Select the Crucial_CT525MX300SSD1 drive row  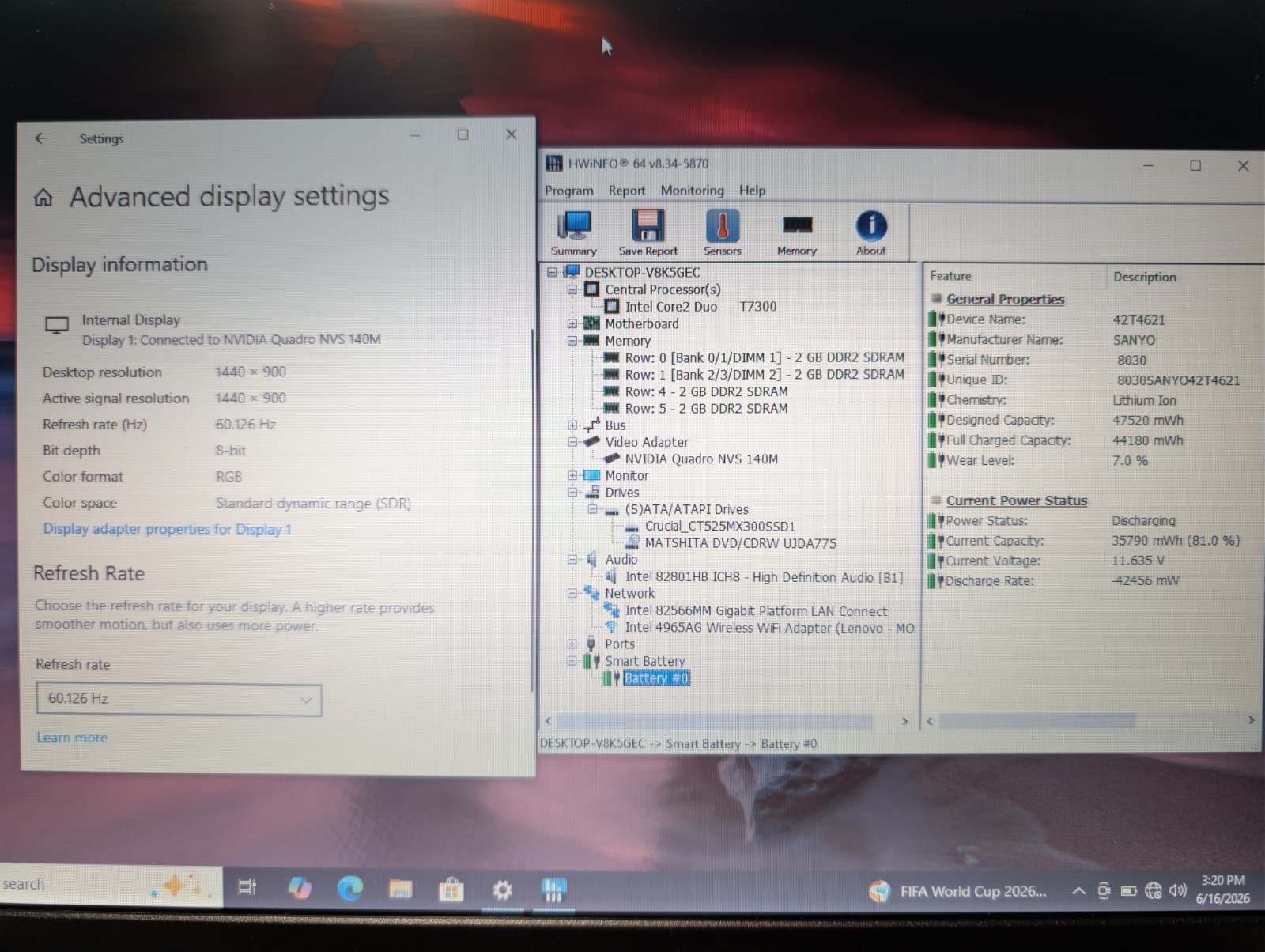[719, 526]
